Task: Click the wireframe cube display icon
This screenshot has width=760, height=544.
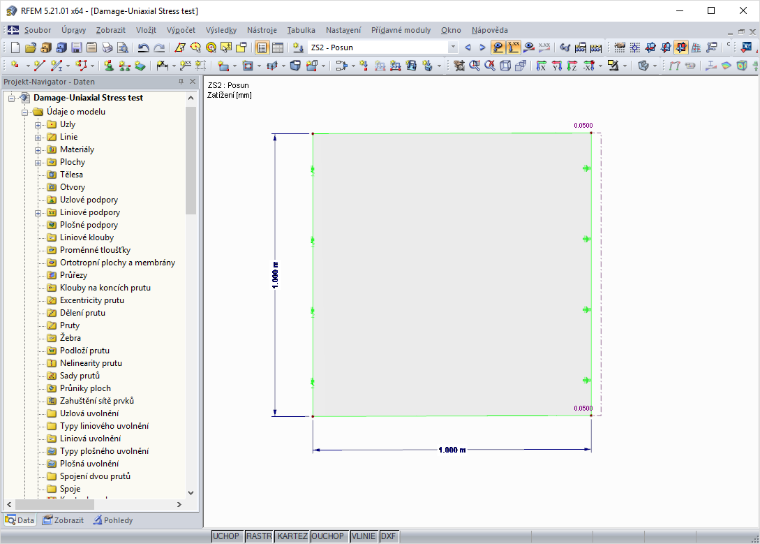Action: coord(505,65)
